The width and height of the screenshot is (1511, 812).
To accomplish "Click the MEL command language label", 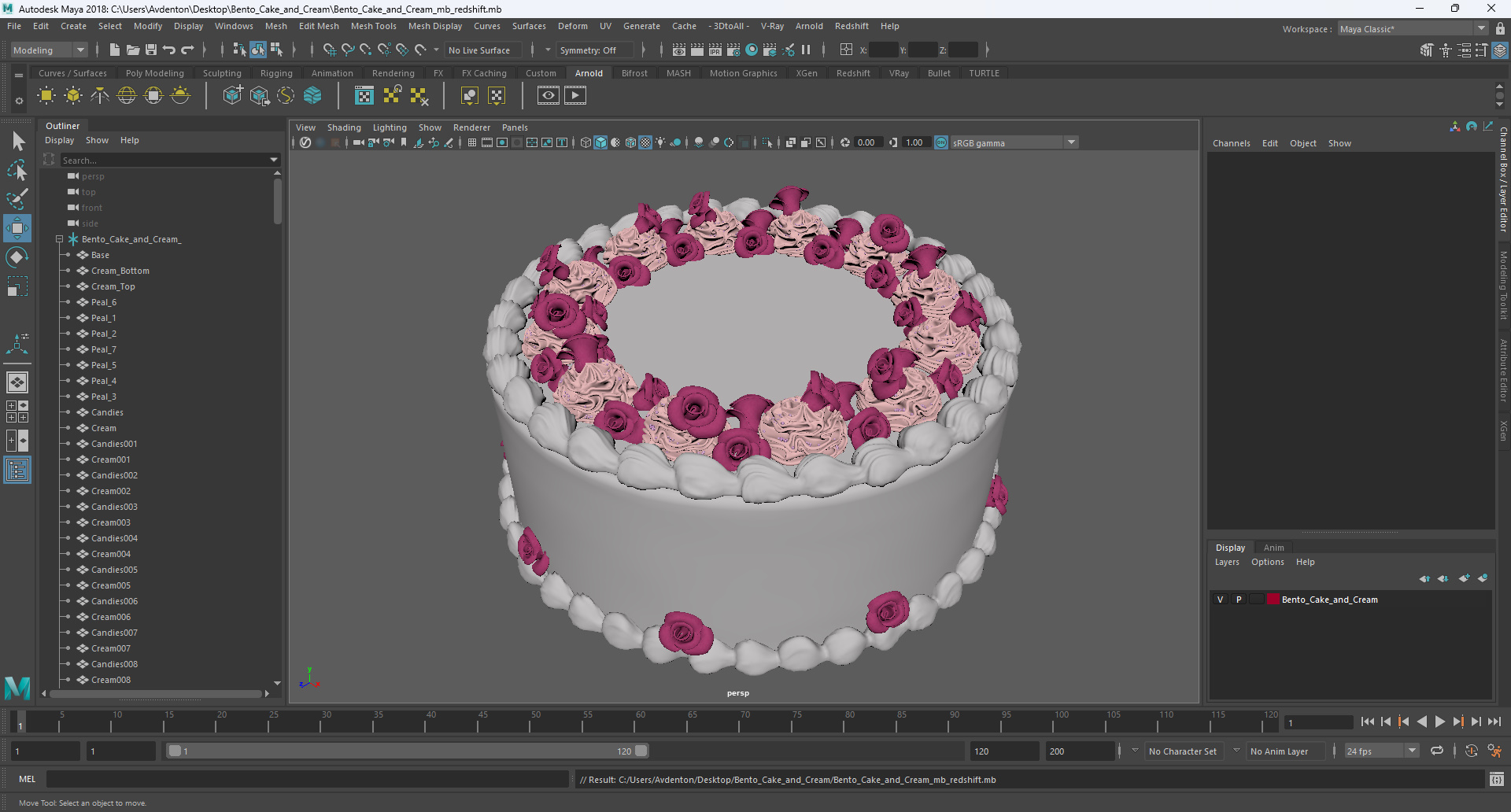I will pos(28,779).
